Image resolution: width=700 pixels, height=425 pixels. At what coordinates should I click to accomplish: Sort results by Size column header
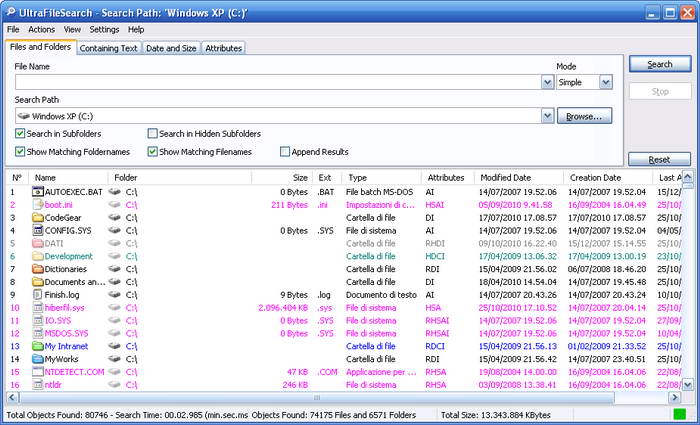[x=282, y=178]
